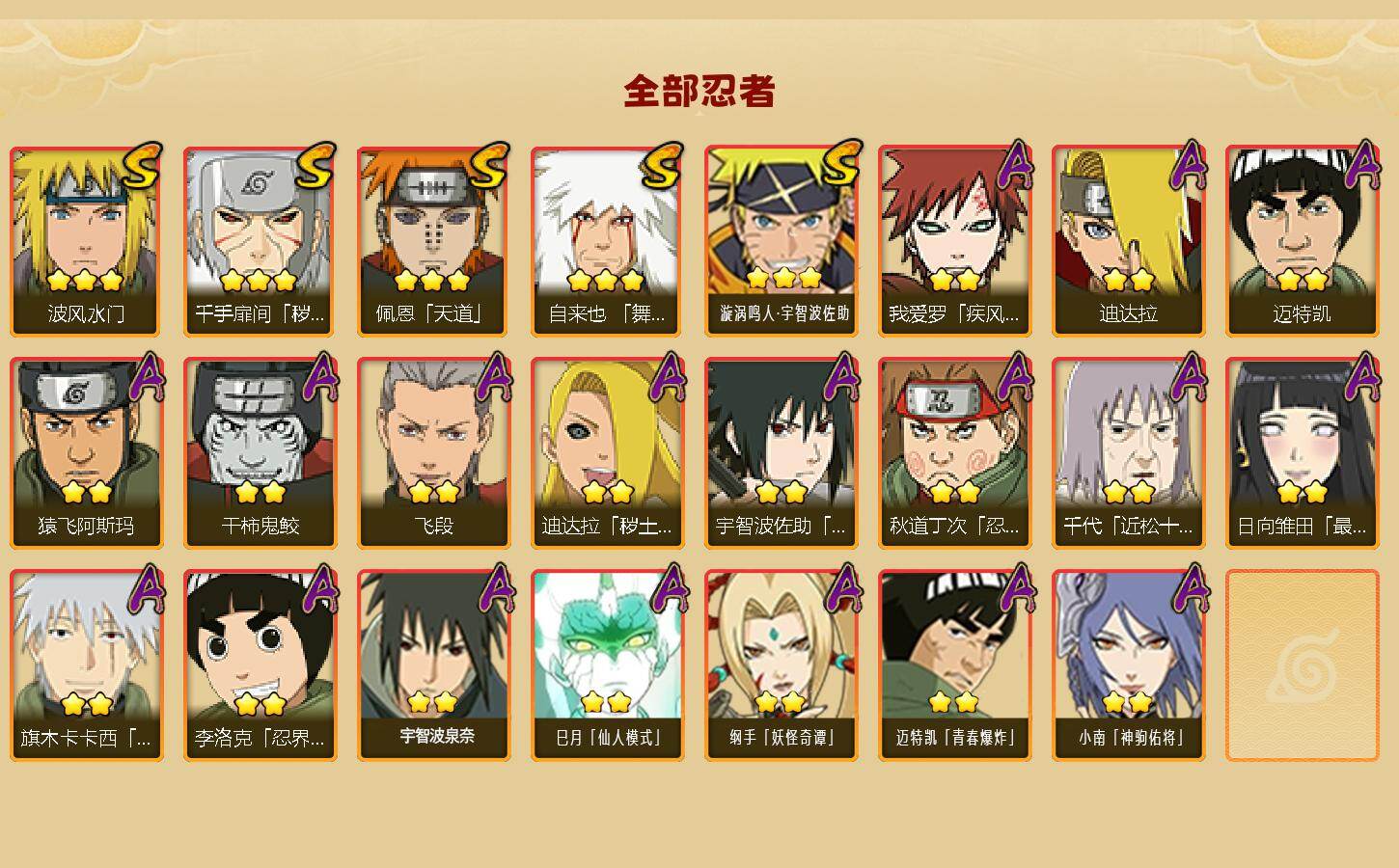The height and width of the screenshot is (868, 1399).
Task: Click the 飞段 ninja card
Action: (x=434, y=453)
